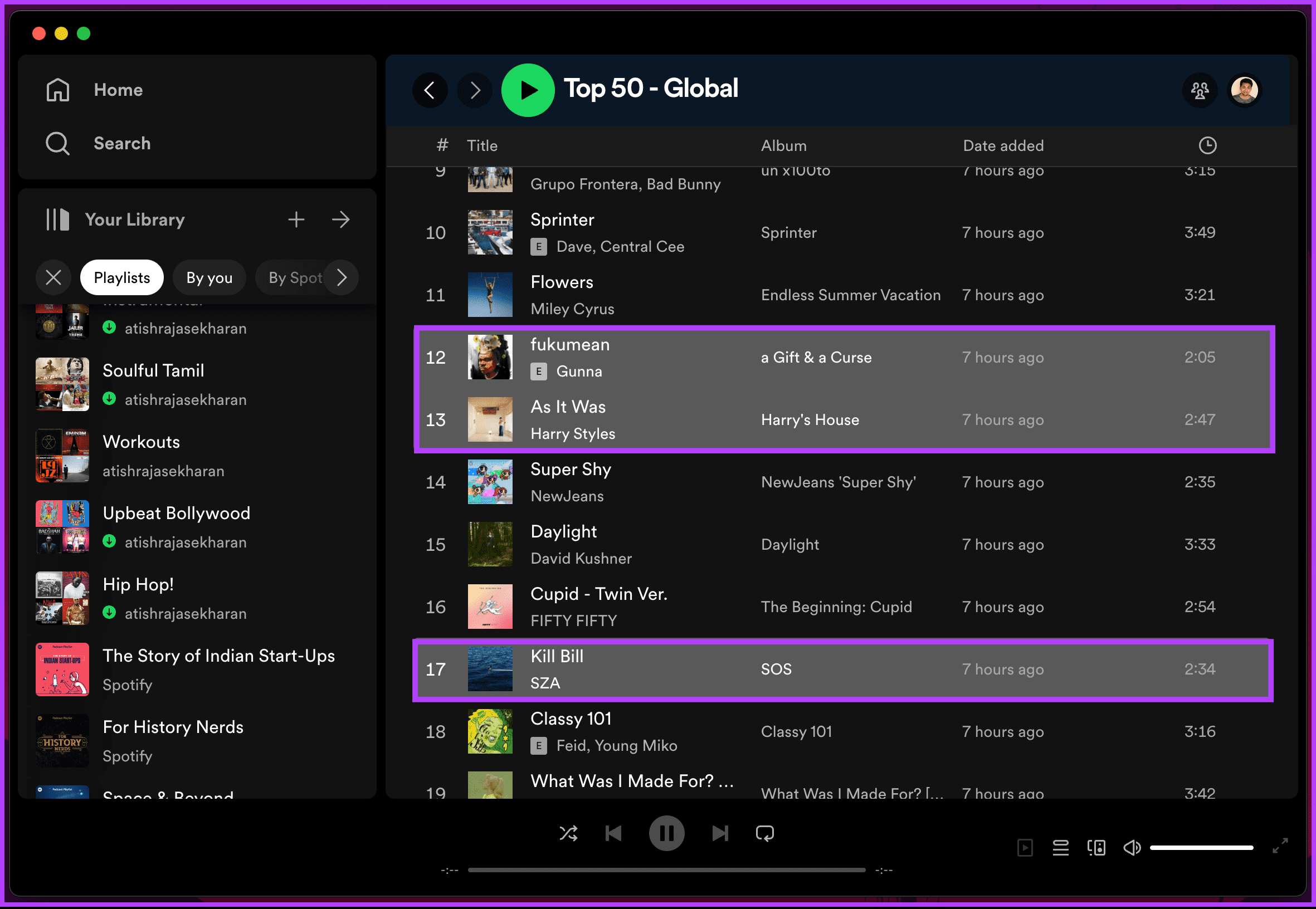The image size is (1316, 909).
Task: Skip to the previous track
Action: tap(613, 833)
